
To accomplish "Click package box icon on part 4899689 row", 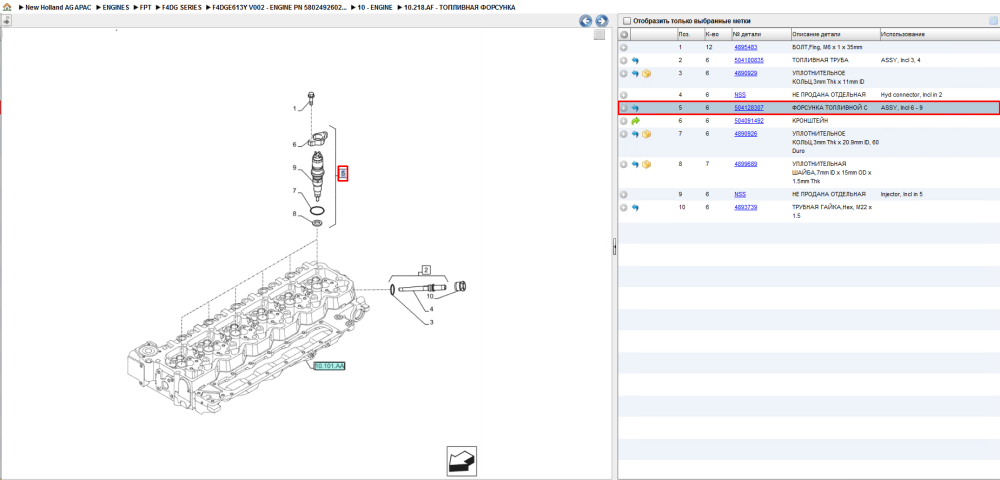I will tap(646, 164).
